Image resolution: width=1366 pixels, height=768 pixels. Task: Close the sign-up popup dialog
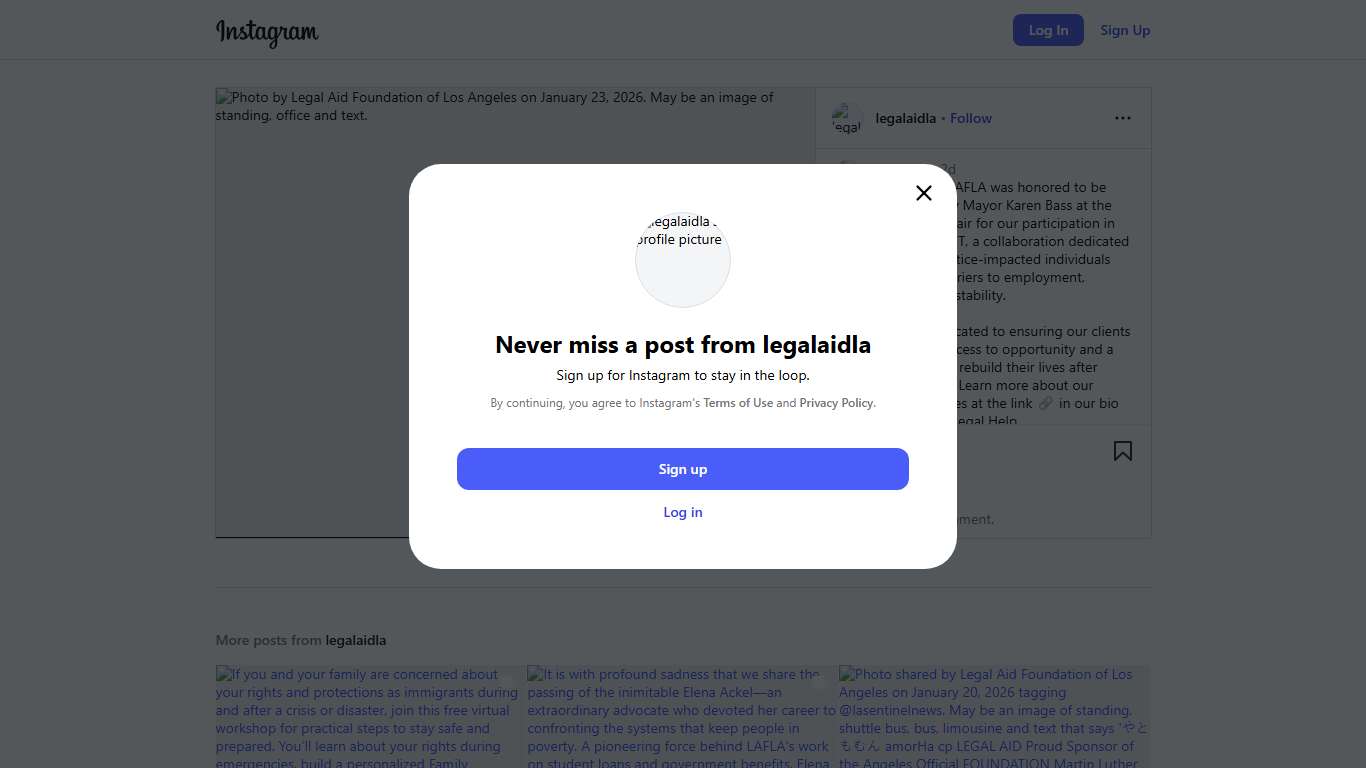(924, 193)
